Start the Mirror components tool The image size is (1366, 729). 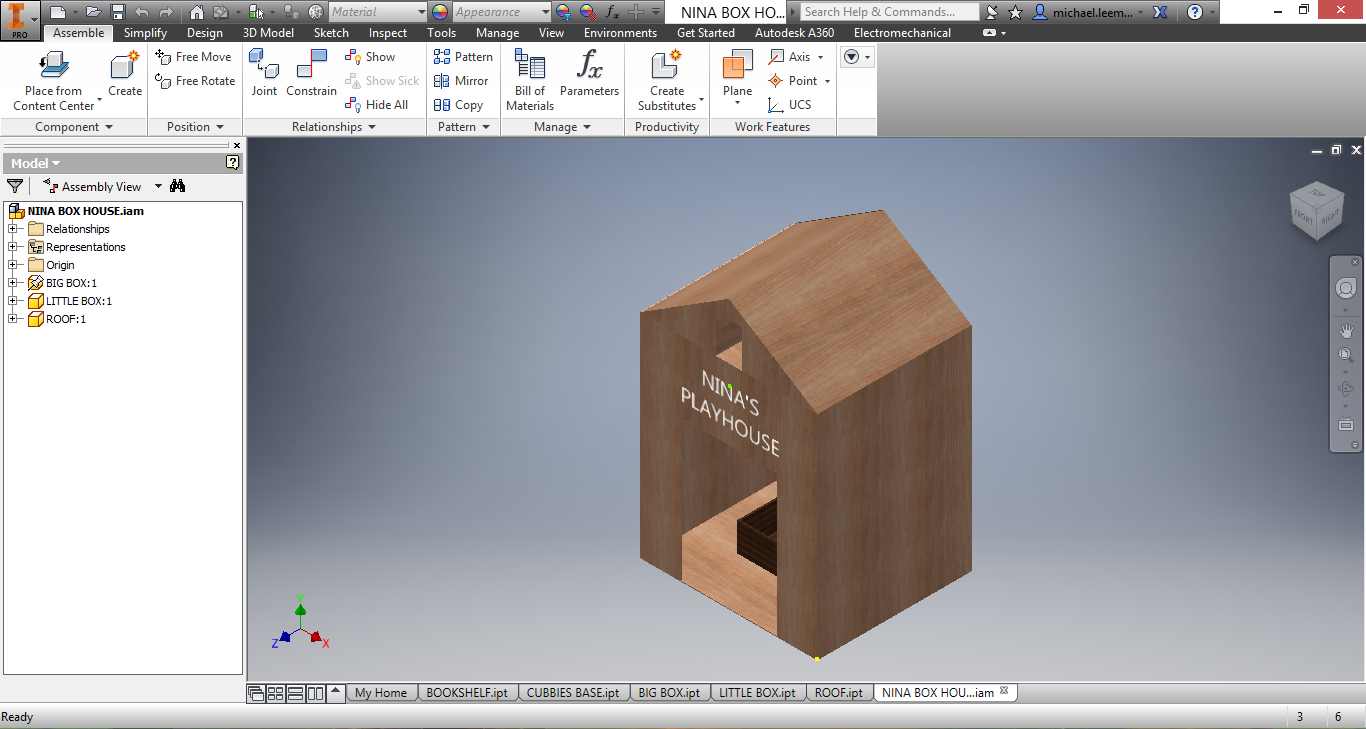click(461, 81)
